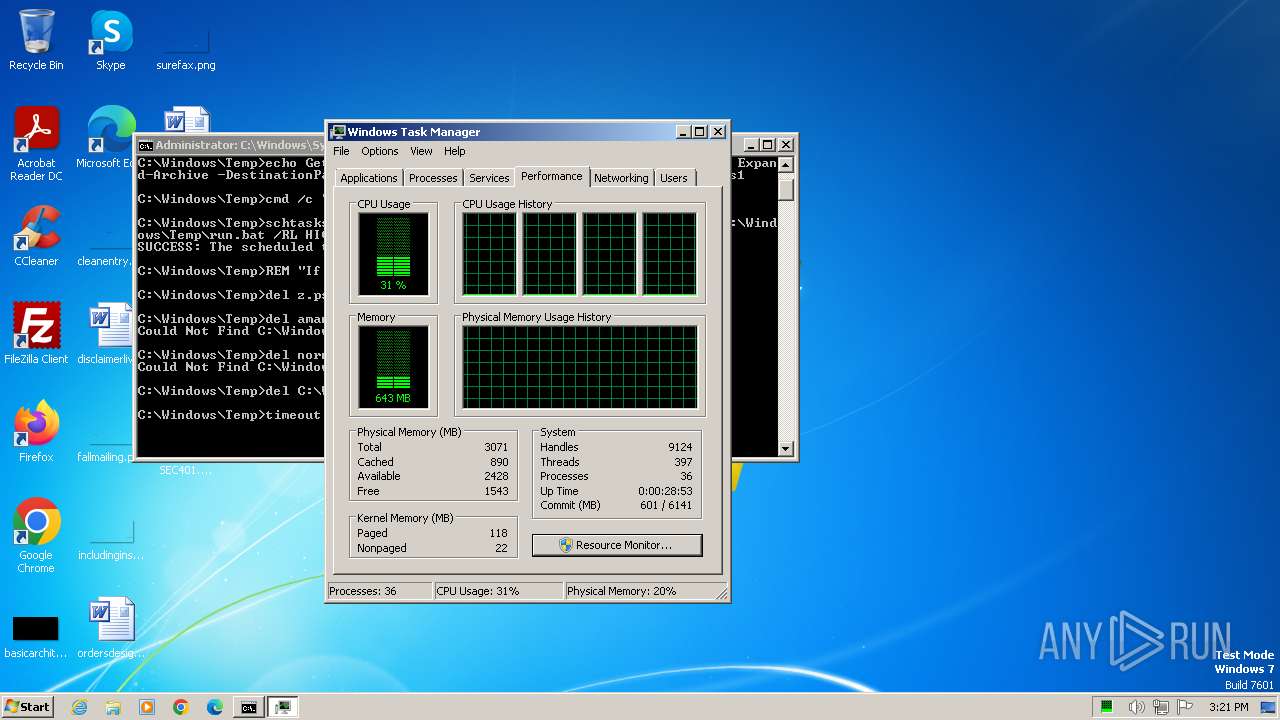1280x720 pixels.
Task: Click Command Prompt scrollbar down arrow
Action: tap(786, 449)
